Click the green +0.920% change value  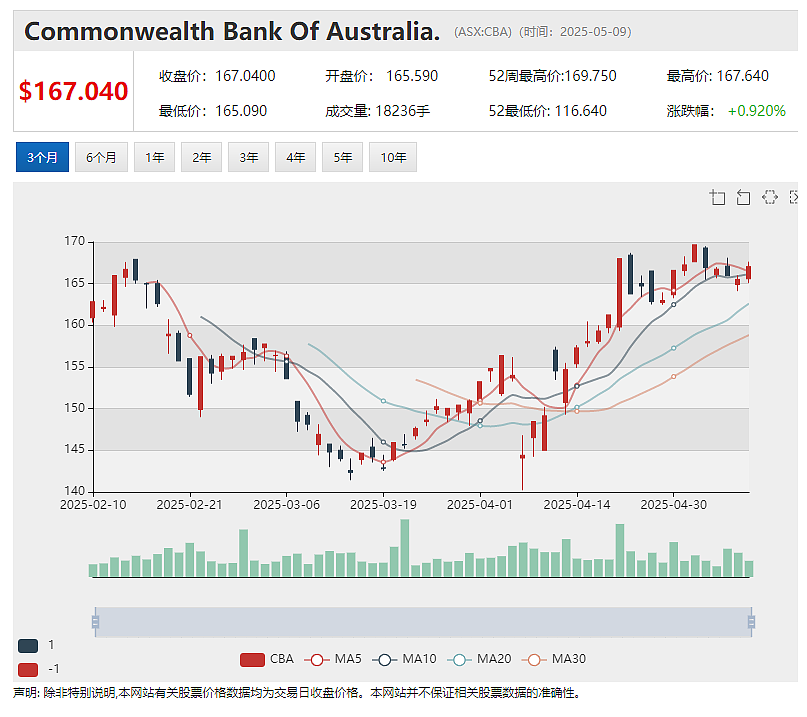[x=757, y=111]
